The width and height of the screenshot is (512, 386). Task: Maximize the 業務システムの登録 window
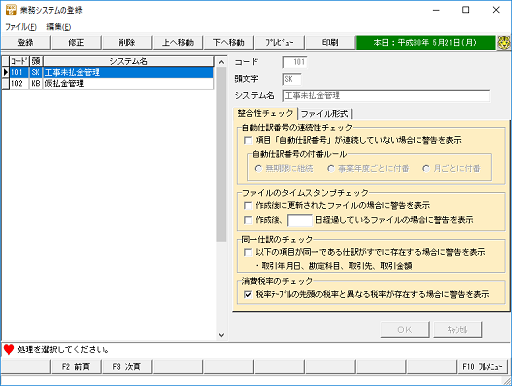pyautogui.click(x=466, y=10)
